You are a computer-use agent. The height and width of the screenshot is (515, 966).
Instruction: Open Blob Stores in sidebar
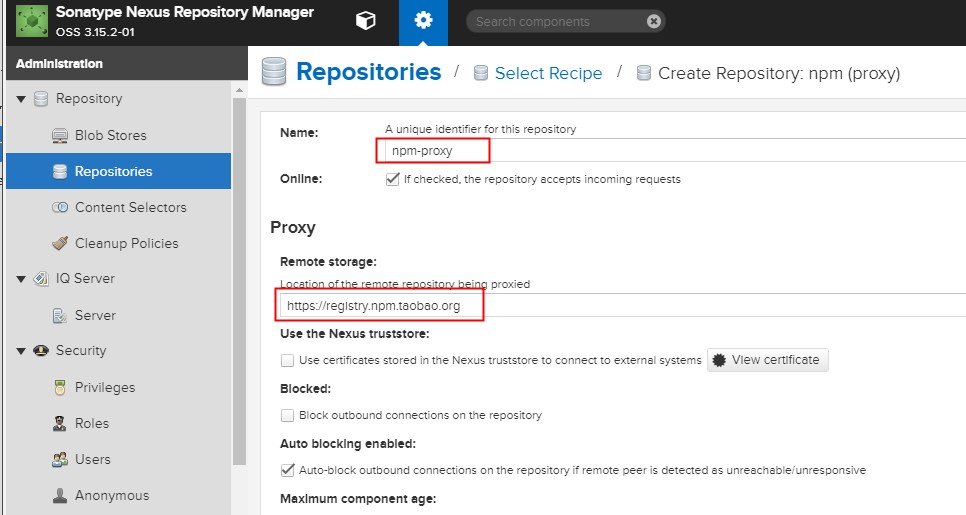pyautogui.click(x=110, y=135)
